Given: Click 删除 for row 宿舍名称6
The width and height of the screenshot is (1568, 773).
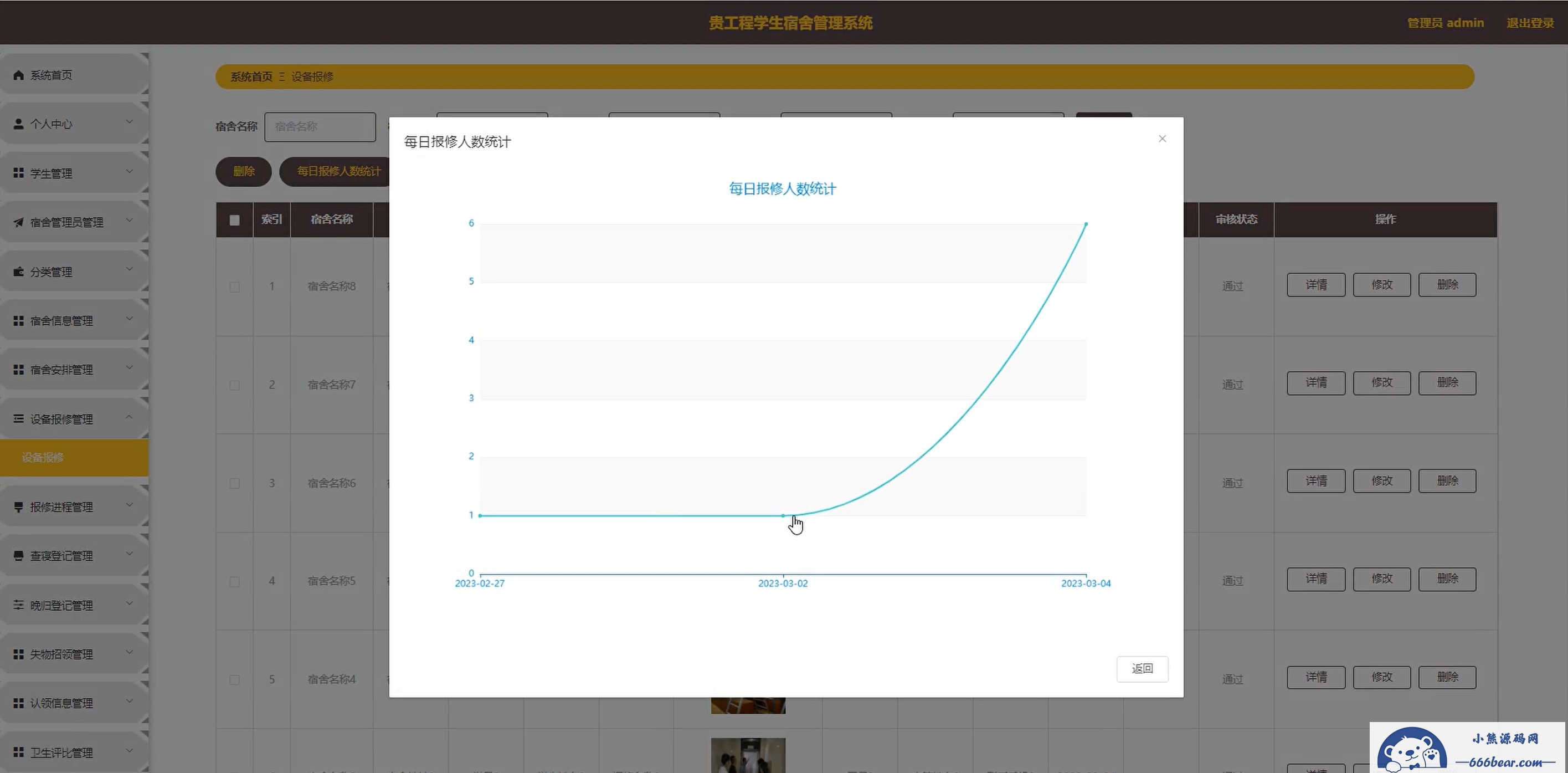Looking at the screenshot, I should tap(1447, 480).
